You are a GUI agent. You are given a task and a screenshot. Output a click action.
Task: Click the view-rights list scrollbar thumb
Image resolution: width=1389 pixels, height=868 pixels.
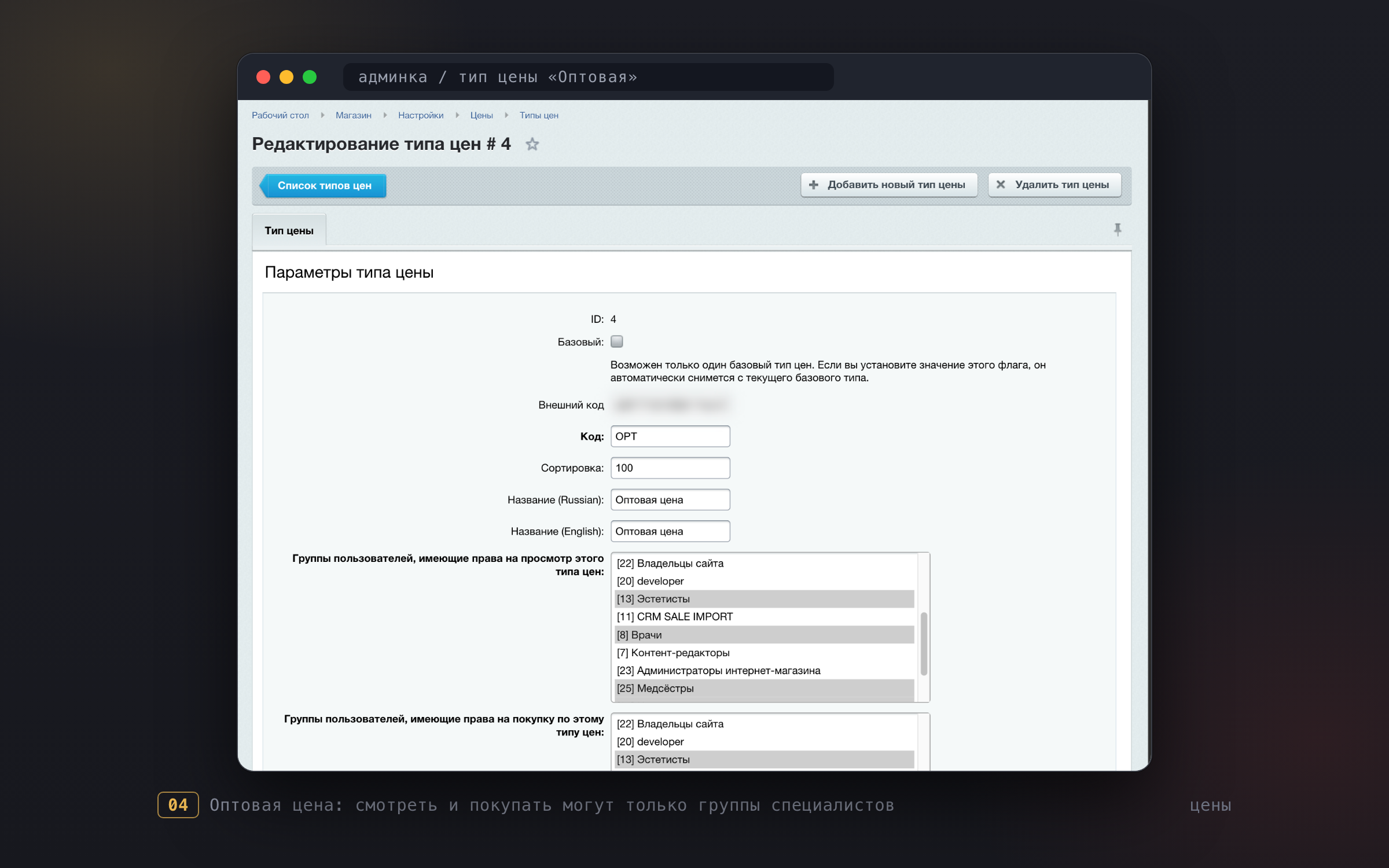pos(924,643)
